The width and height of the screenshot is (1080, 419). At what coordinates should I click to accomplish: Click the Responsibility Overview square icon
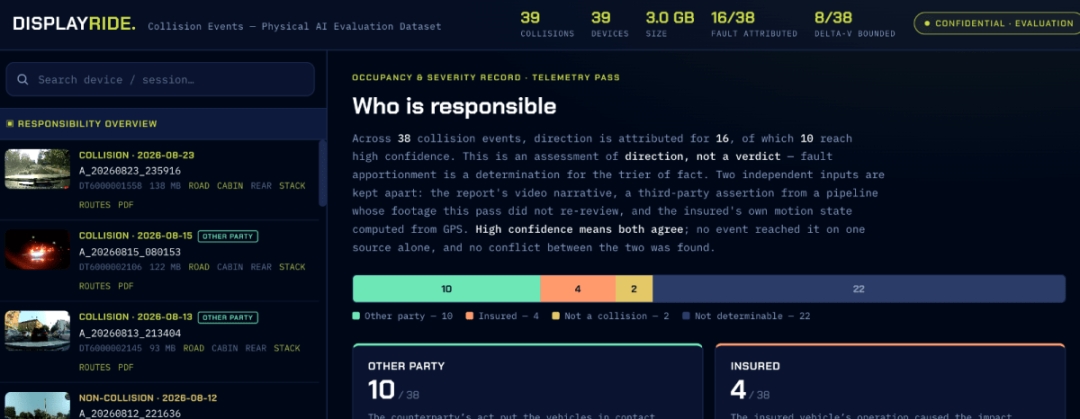click(10, 124)
